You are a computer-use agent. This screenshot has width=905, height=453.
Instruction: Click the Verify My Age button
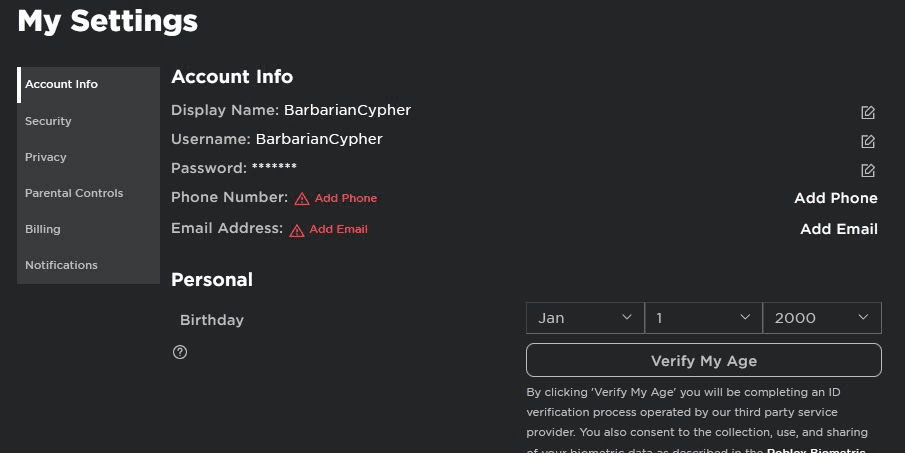(704, 361)
